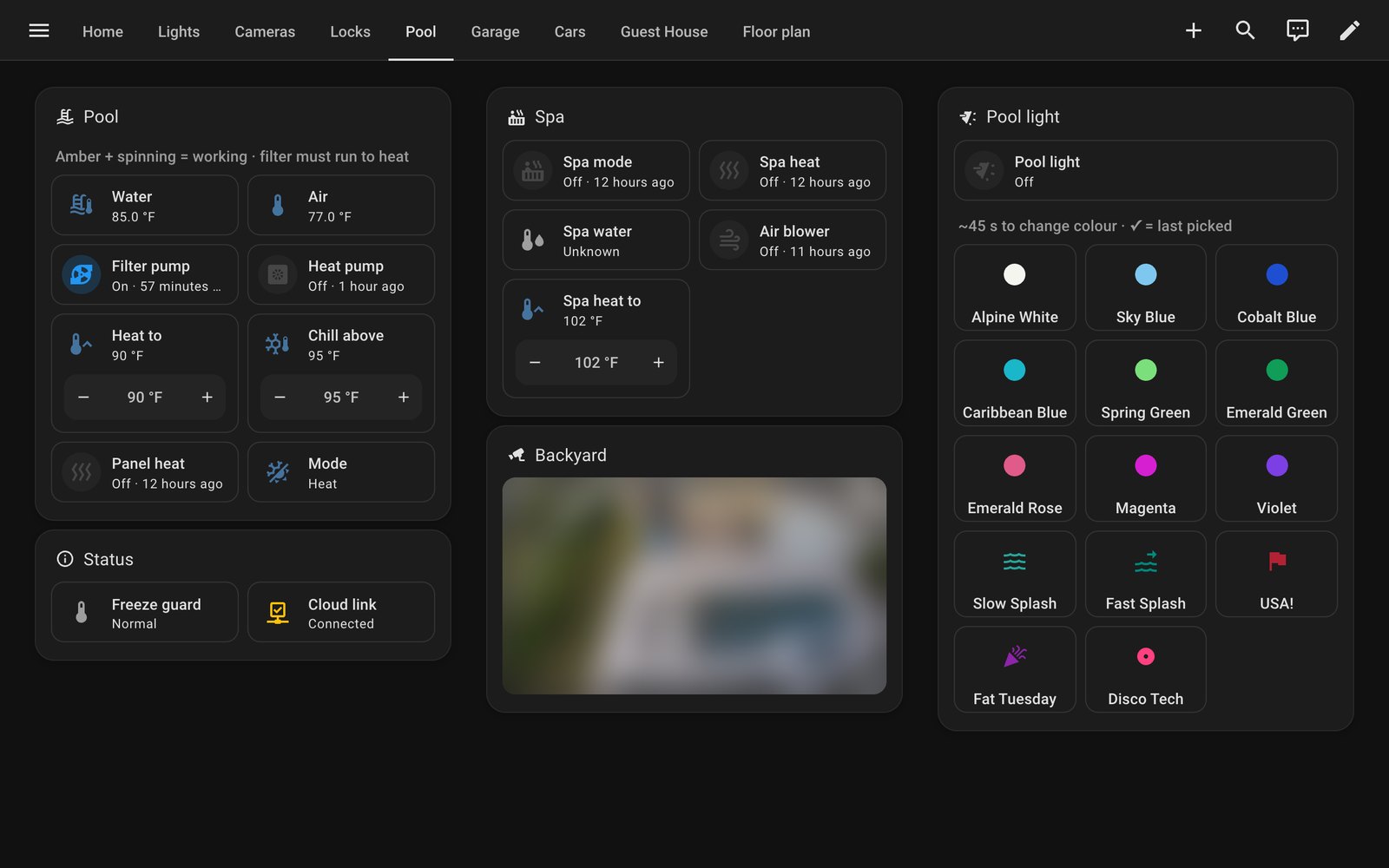The width and height of the screenshot is (1389, 868).
Task: Start the Slow Splash light show
Action: (x=1015, y=575)
